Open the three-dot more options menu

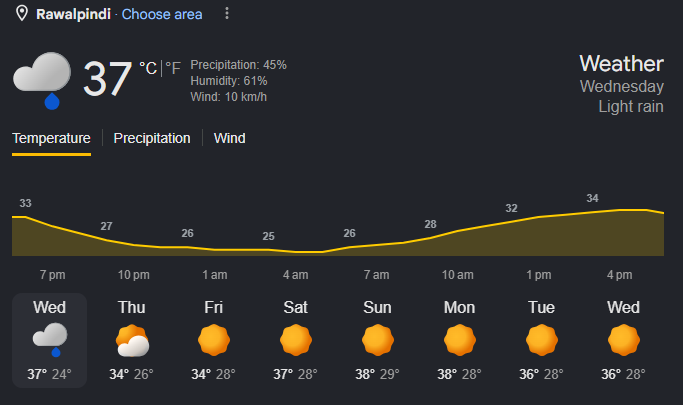pyautogui.click(x=227, y=14)
